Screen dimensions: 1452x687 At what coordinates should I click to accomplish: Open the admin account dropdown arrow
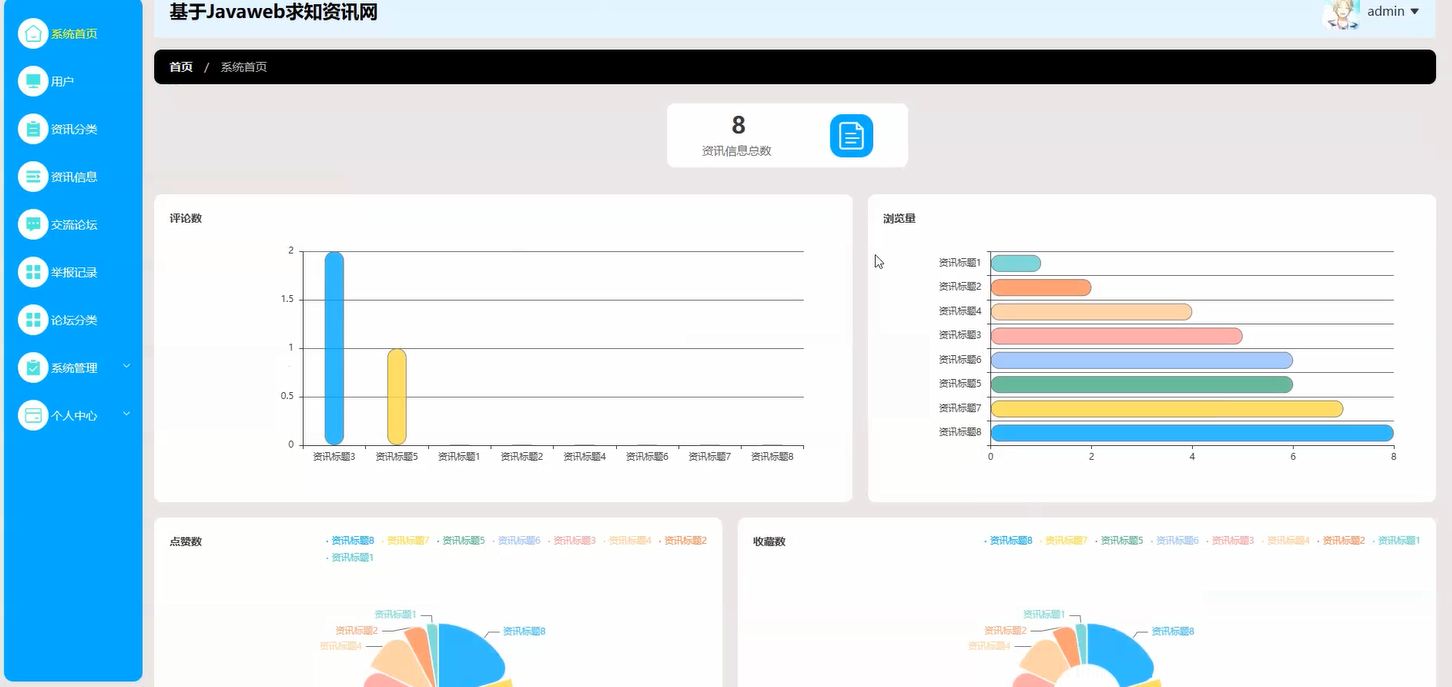click(x=1414, y=12)
